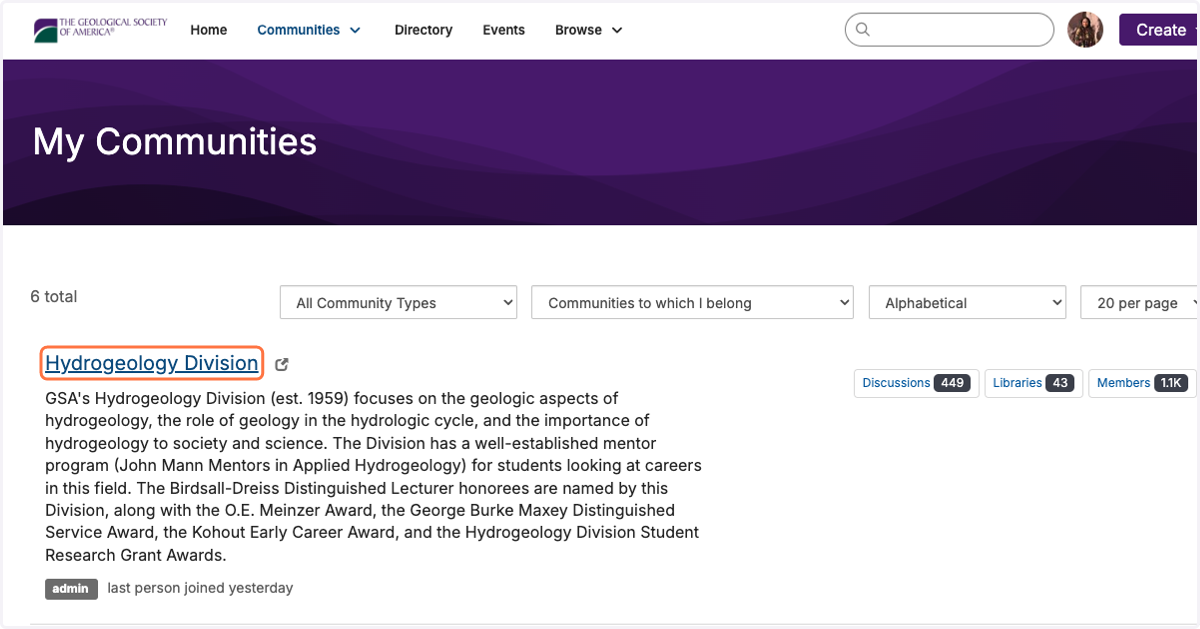Click the Create button
Viewport: 1200px width, 629px height.
coord(1160,30)
